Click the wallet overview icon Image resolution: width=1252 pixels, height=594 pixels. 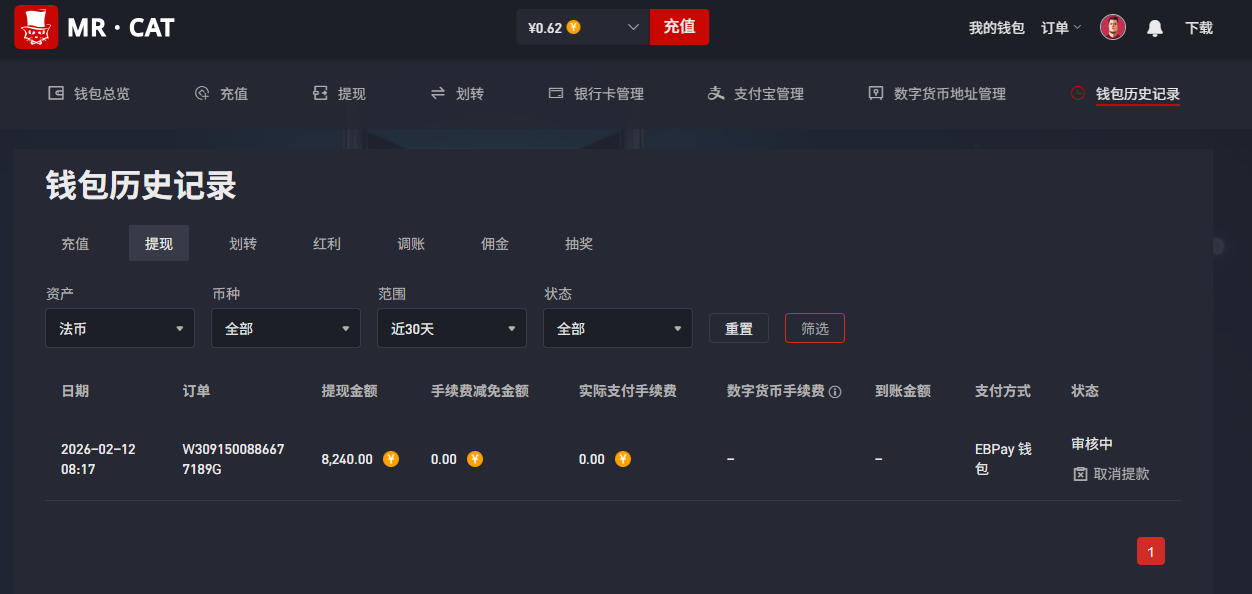[x=56, y=93]
